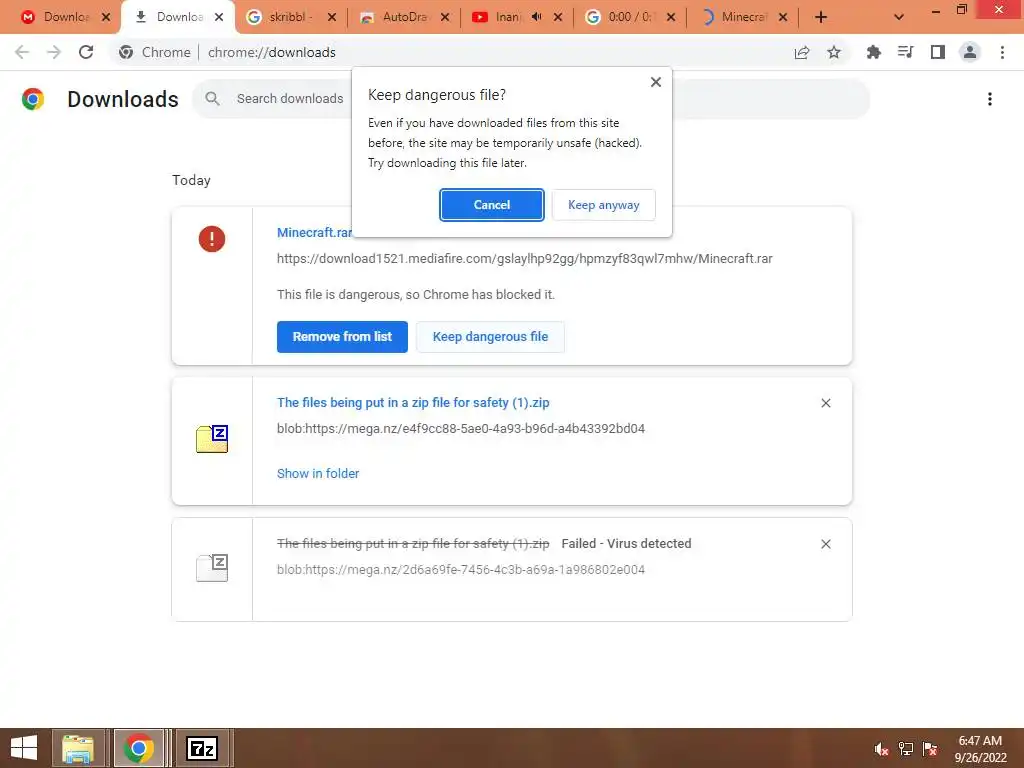Close the skribbl tab
This screenshot has width=1024, height=768.
click(x=332, y=17)
